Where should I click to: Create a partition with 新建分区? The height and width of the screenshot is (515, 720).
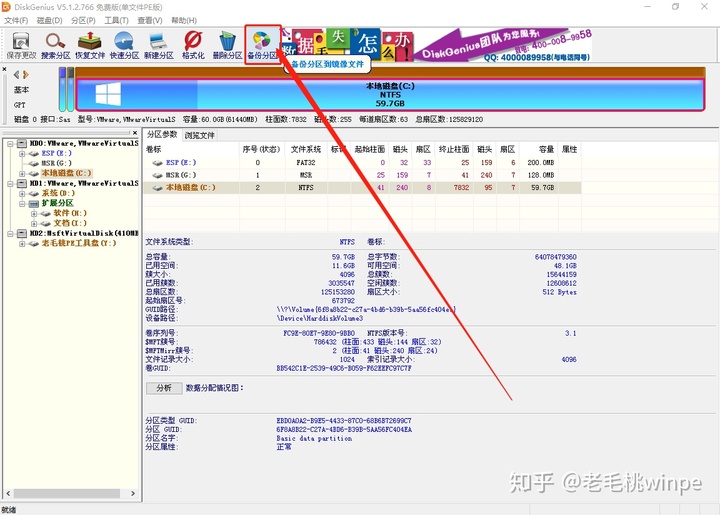(x=158, y=46)
